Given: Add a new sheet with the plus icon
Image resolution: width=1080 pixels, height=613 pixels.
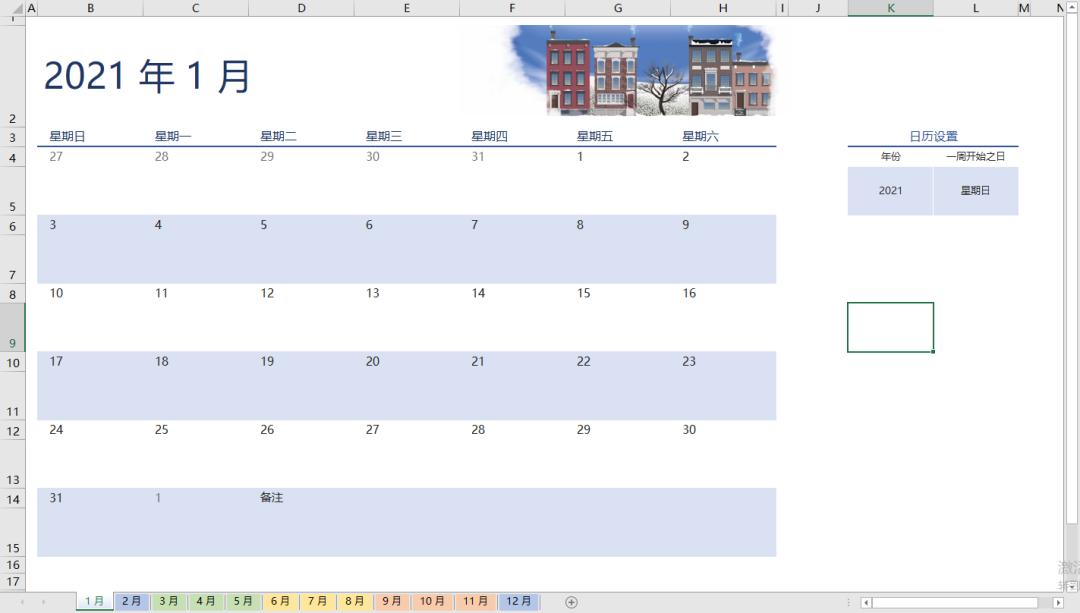Looking at the screenshot, I should [x=571, y=602].
